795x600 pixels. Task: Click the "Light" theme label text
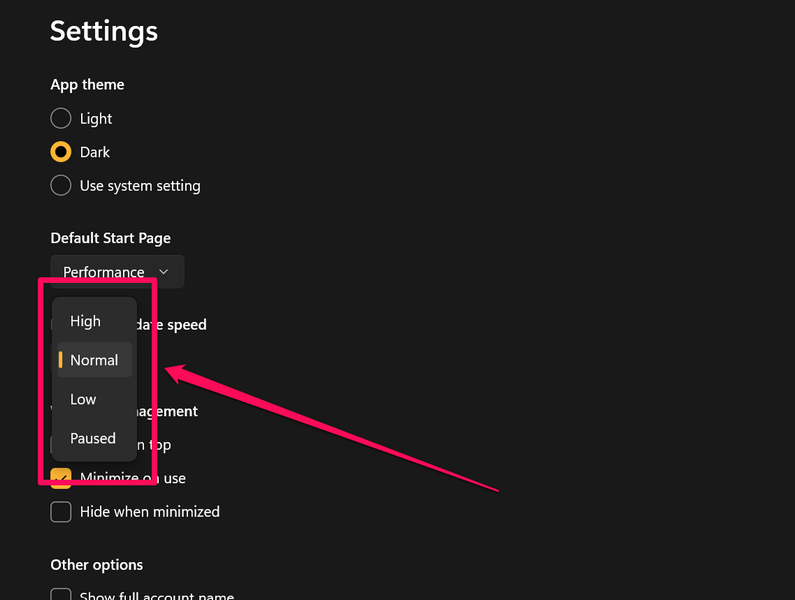96,118
